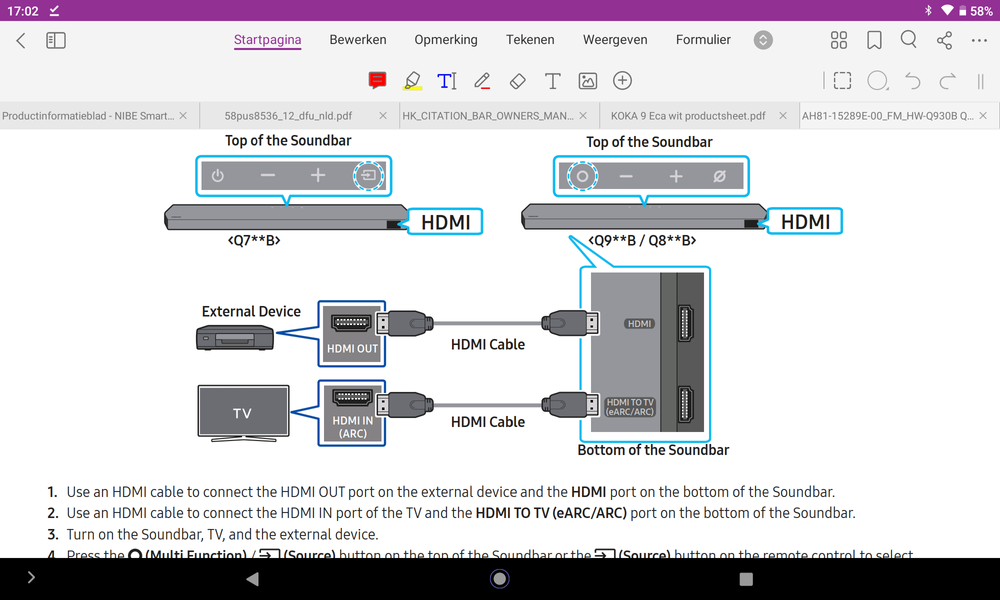Select the lasso circle selection tool
Screen dimensions: 1000x600
pos(878,81)
